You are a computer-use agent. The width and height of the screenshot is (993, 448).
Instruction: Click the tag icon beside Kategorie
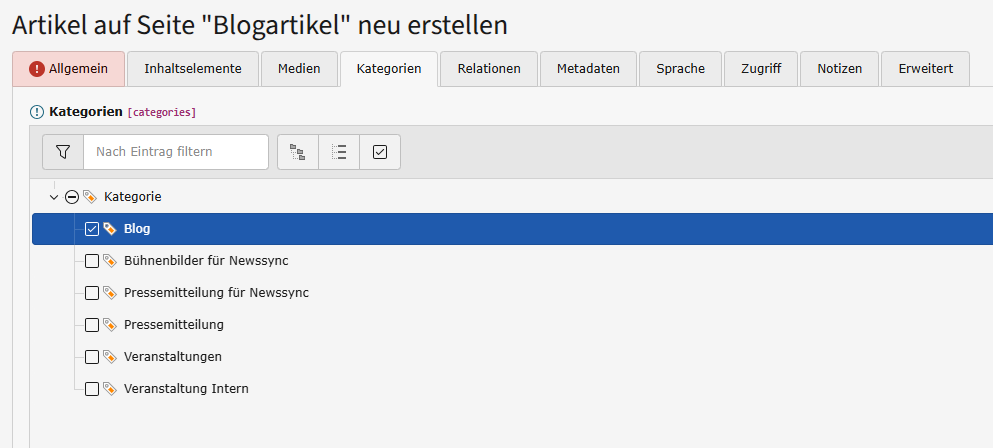click(x=90, y=196)
